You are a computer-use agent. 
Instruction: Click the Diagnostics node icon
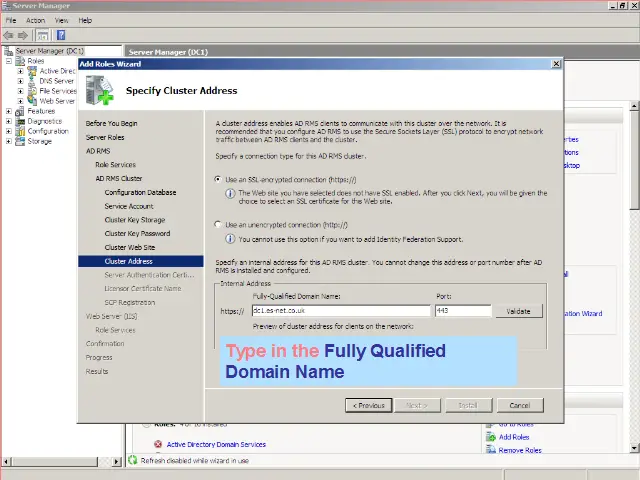pos(20,121)
